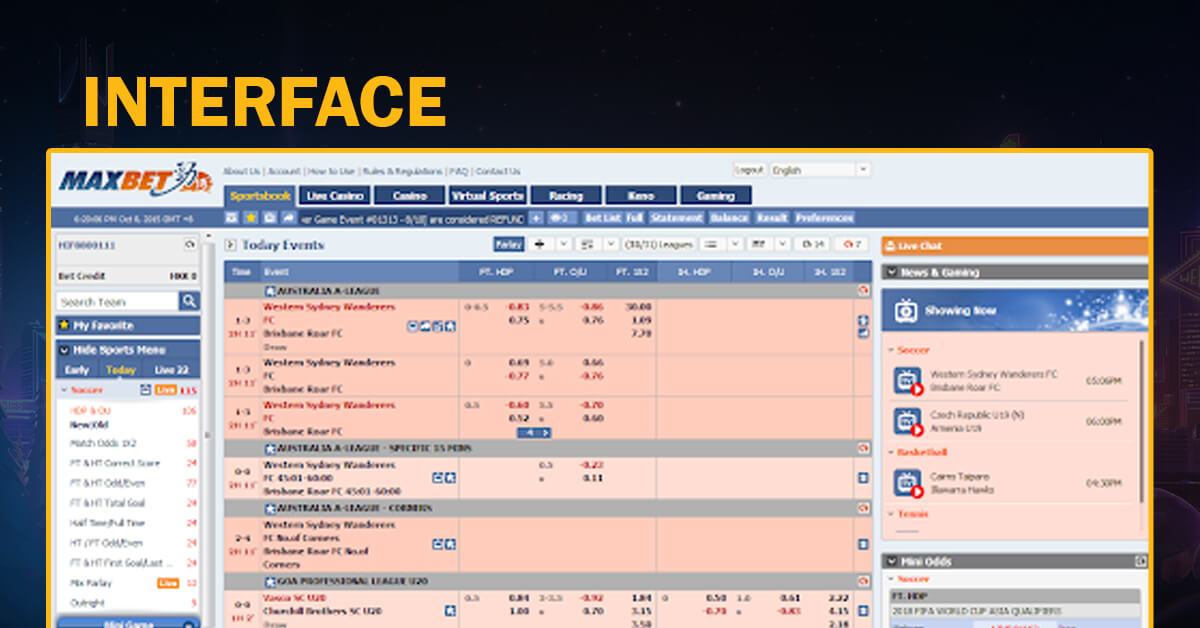Collapse the Soccer section under Showing Now

pos(890,350)
